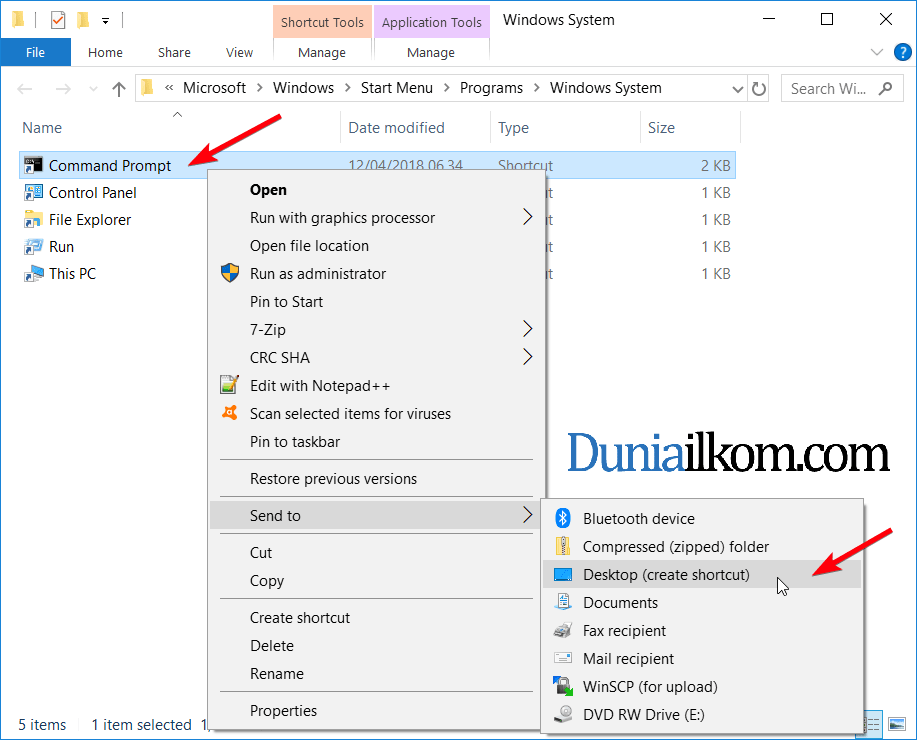Open Manage tab under Shortcut Tools
This screenshot has width=917, height=740.
(x=322, y=53)
